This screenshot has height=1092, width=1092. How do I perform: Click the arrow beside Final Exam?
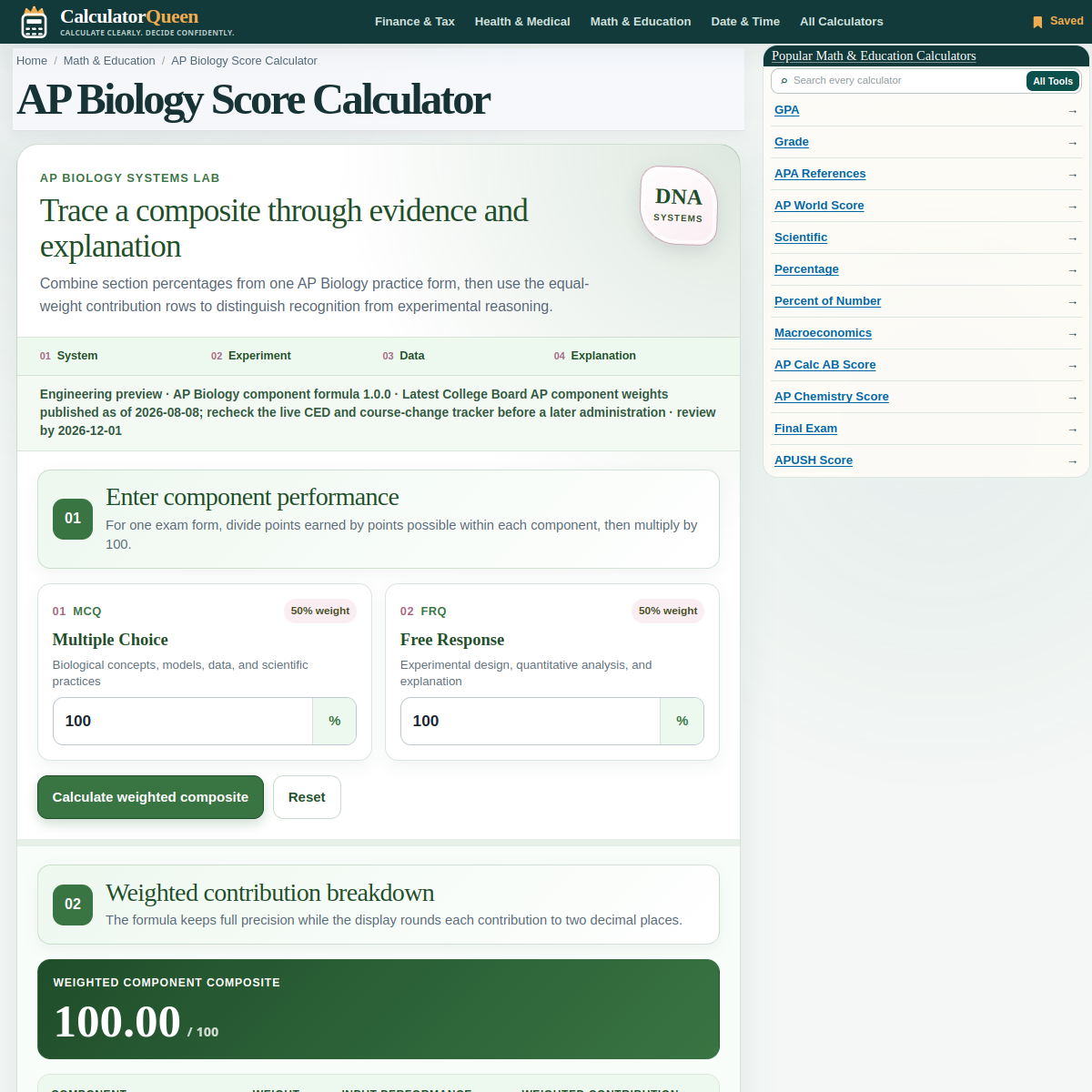pos(1072,430)
